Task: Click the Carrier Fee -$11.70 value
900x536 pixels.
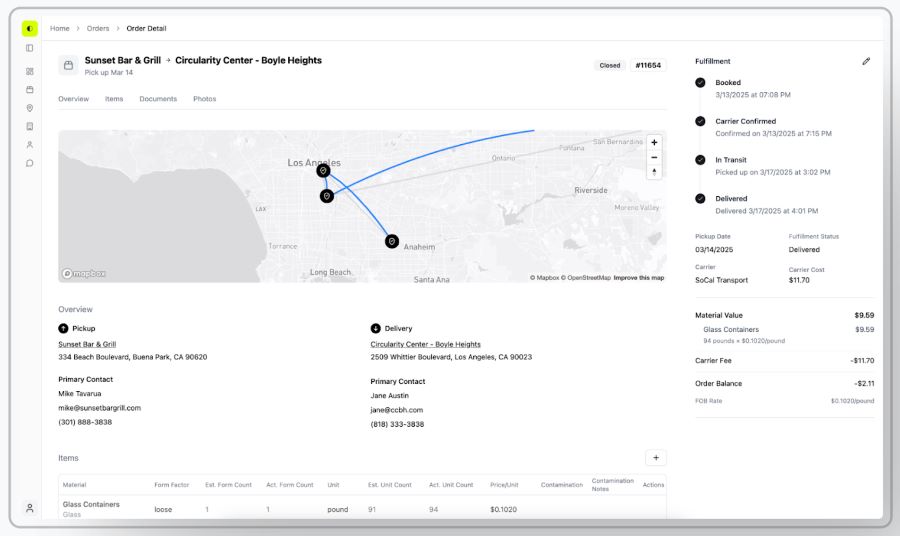Action: coord(862,360)
